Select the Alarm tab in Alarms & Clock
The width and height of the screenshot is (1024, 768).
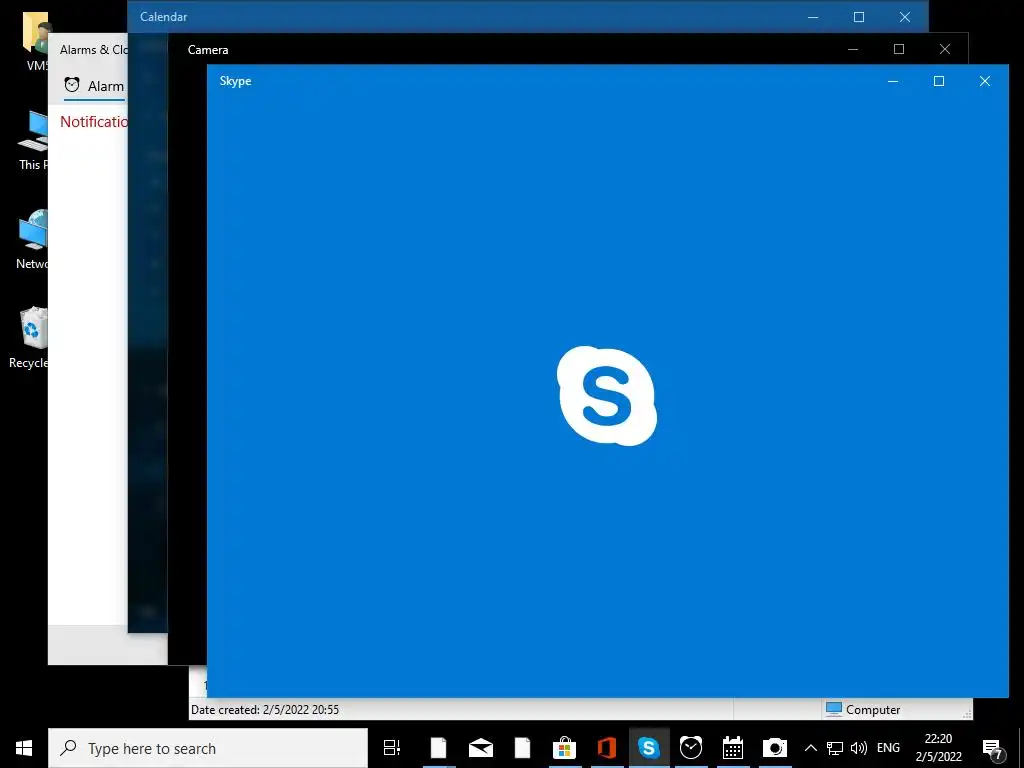tap(94, 86)
